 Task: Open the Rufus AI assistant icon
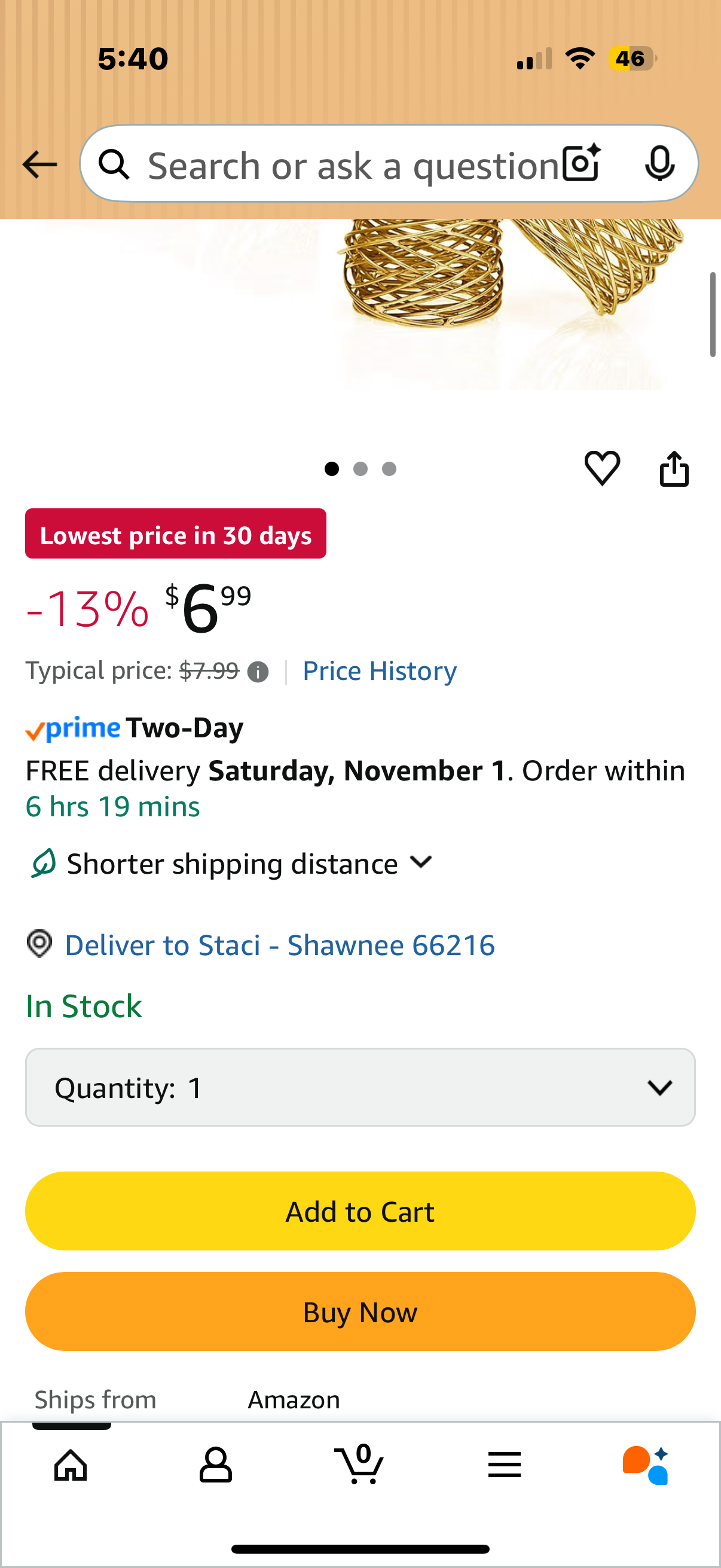coord(646,1465)
